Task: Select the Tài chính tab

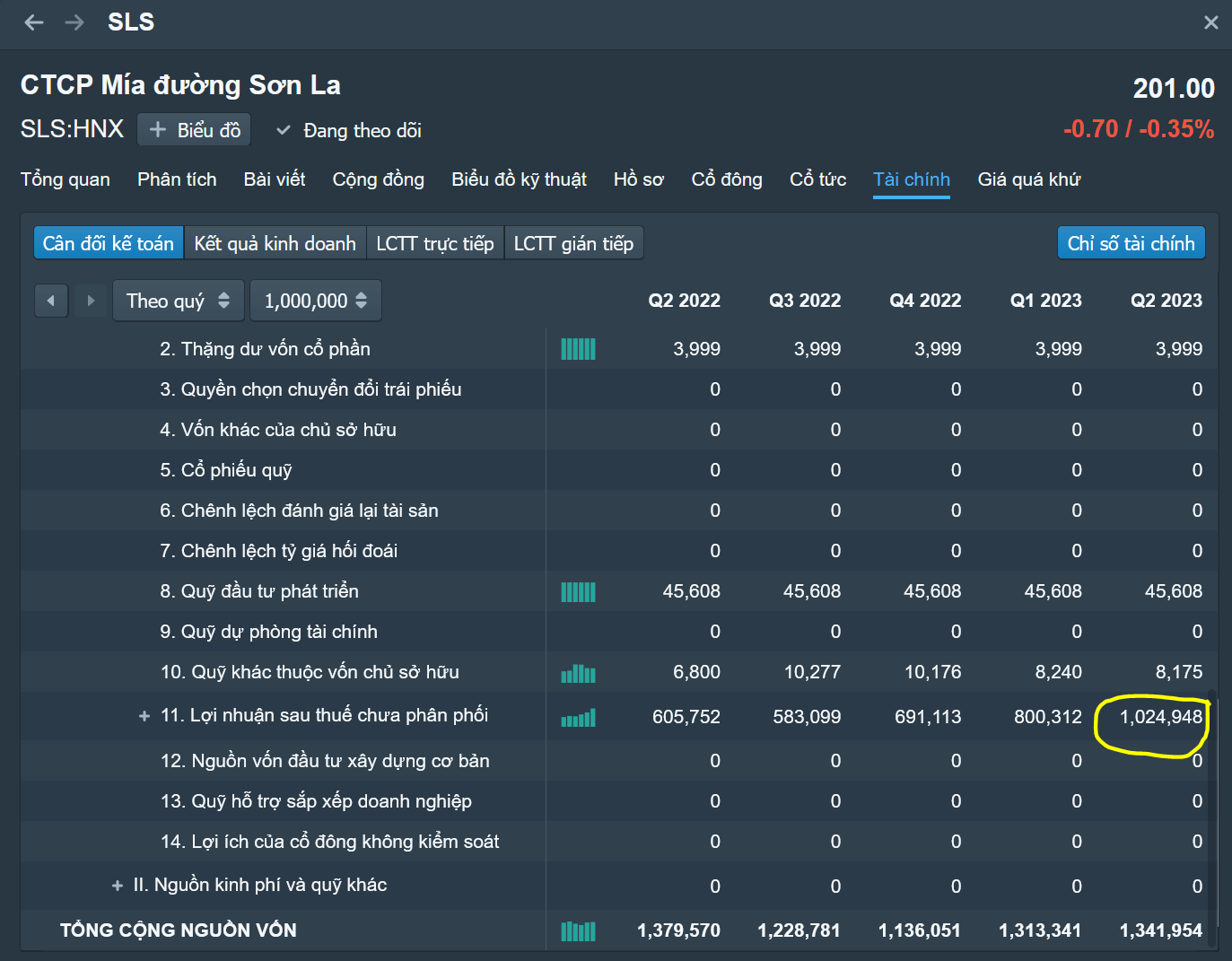Action: pyautogui.click(x=912, y=179)
